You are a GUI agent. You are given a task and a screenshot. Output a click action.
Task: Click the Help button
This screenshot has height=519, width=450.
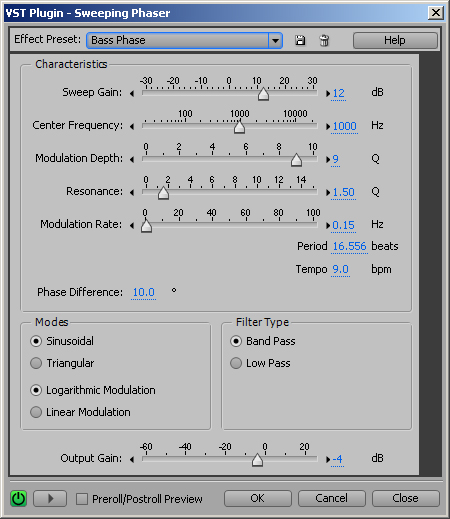[395, 41]
